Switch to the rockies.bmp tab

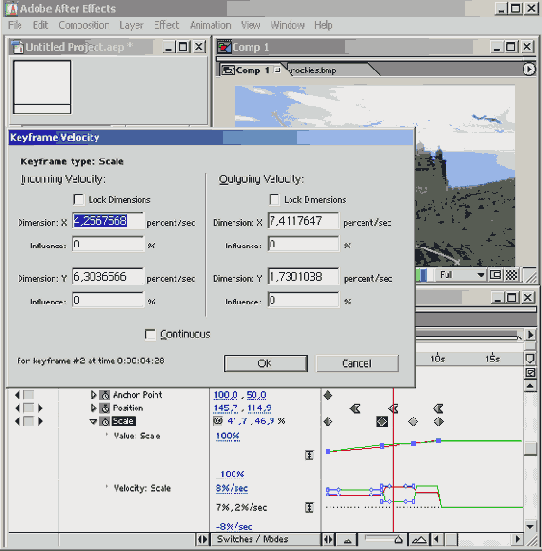(x=312, y=70)
